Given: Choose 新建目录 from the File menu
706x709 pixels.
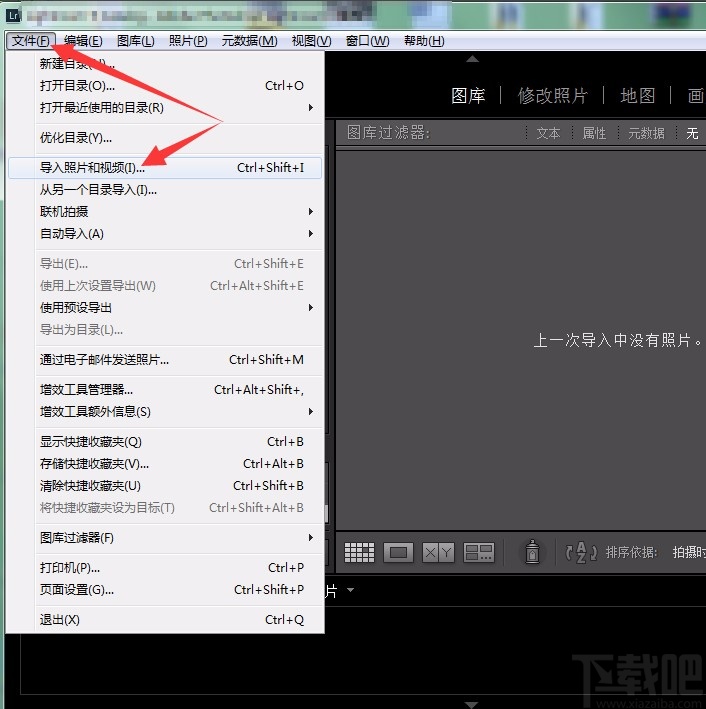Looking at the screenshot, I should click(x=166, y=64).
